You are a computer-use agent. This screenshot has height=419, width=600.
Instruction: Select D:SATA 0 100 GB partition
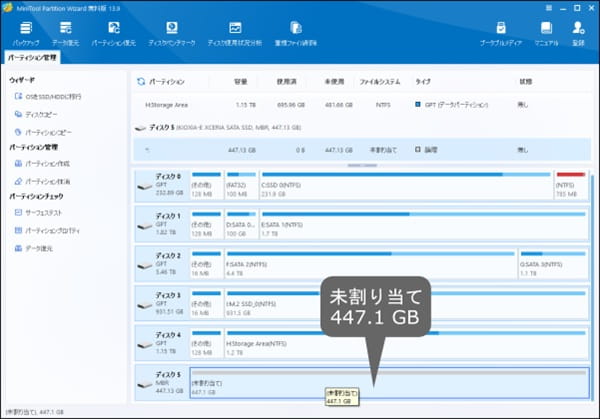tap(241, 225)
